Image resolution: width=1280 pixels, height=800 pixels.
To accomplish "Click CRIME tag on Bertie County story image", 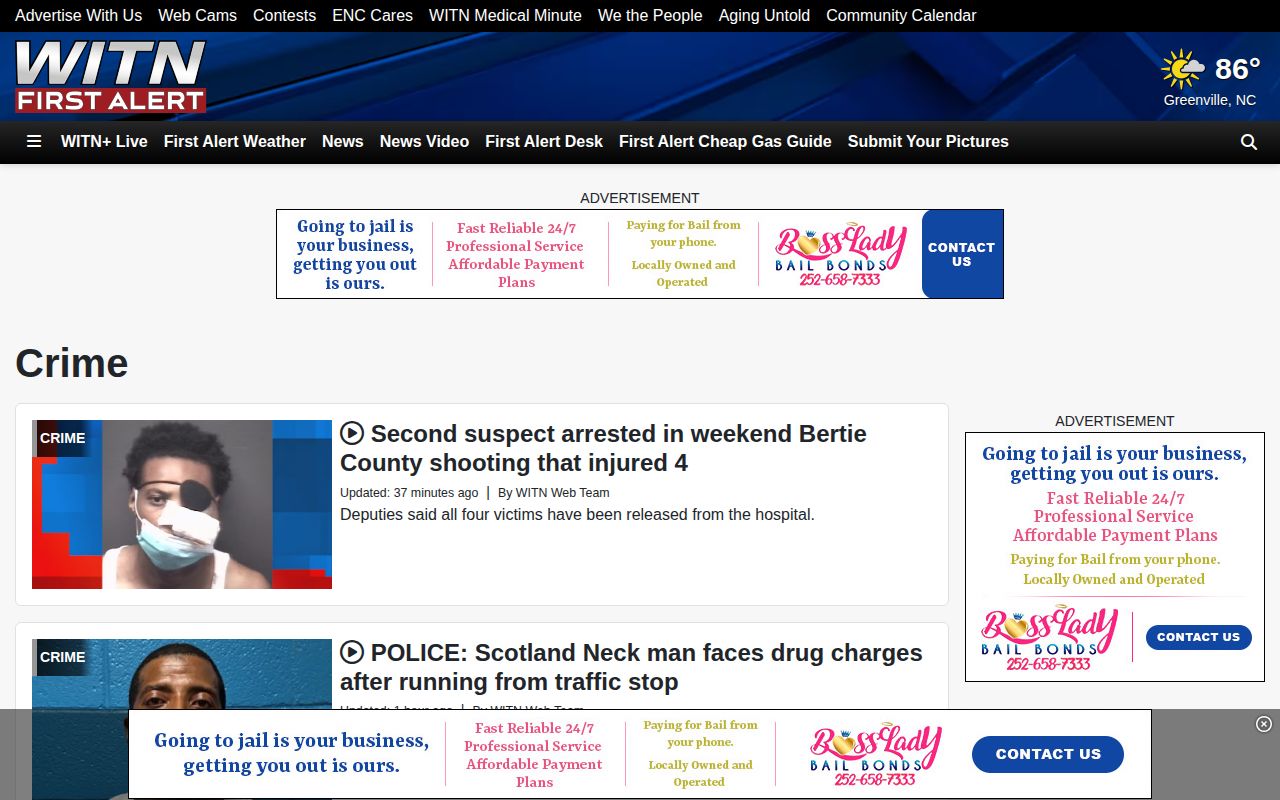I will [62, 438].
